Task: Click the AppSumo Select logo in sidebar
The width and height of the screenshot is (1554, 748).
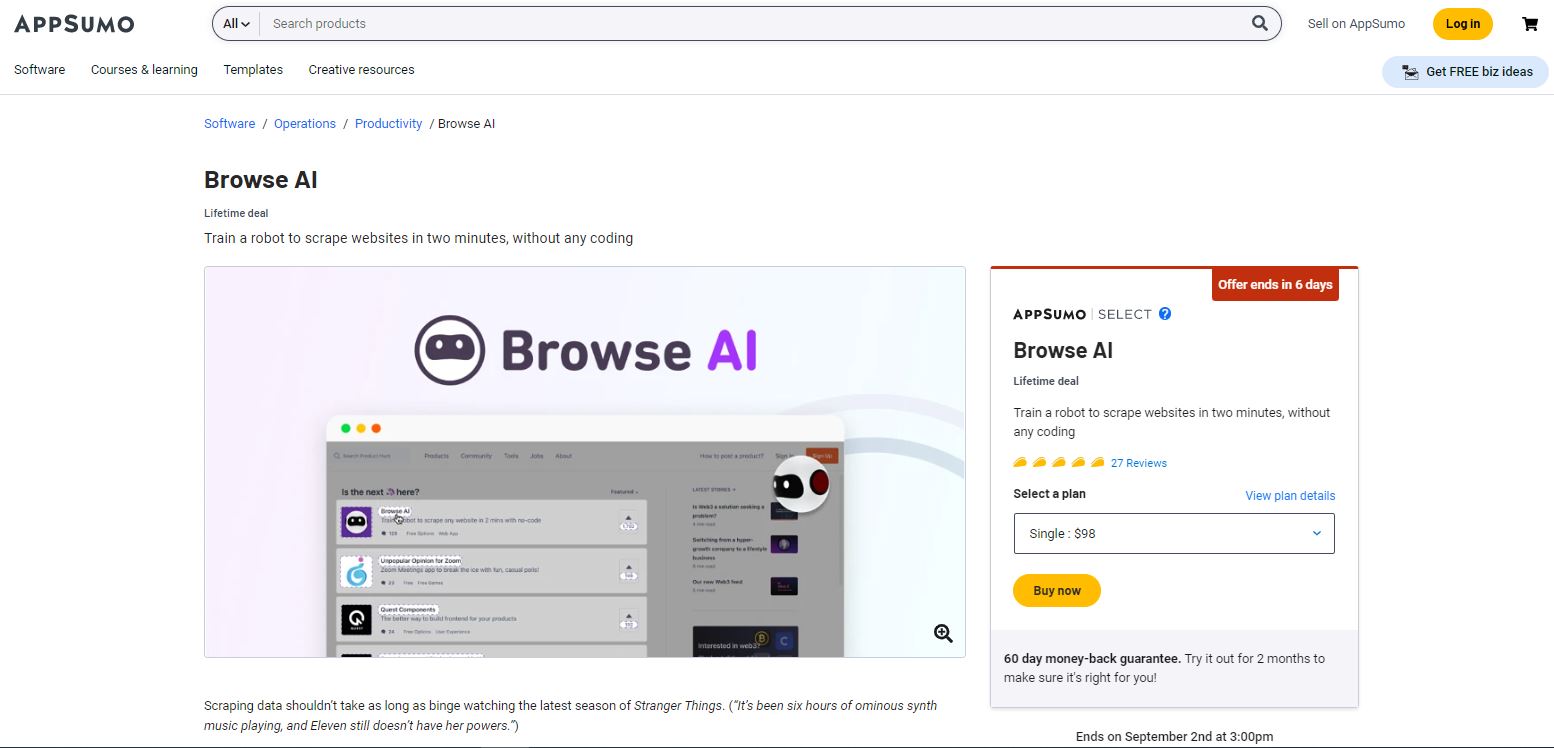Action: pos(1083,314)
